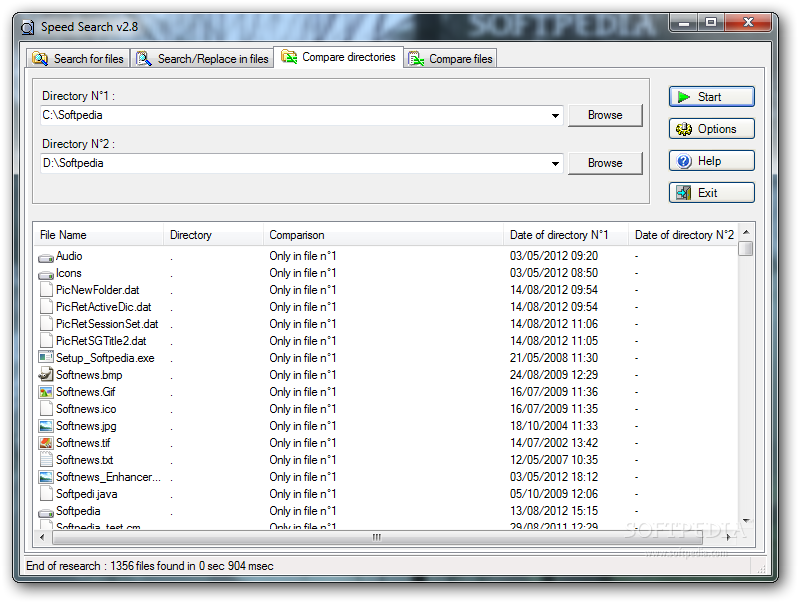Minimize the Speed Search window
799x603 pixels.
[684, 22]
